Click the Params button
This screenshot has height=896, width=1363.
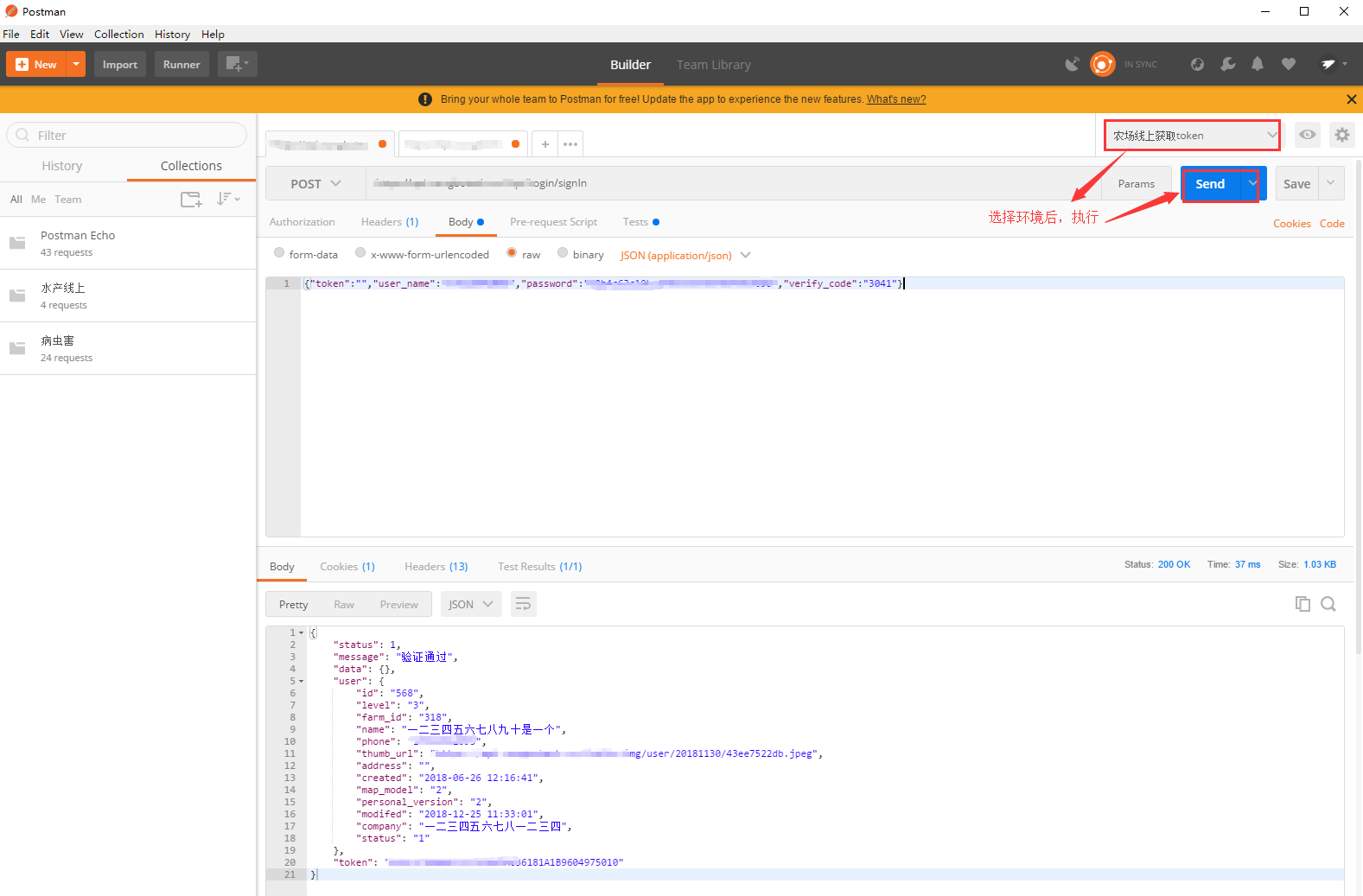1137,183
